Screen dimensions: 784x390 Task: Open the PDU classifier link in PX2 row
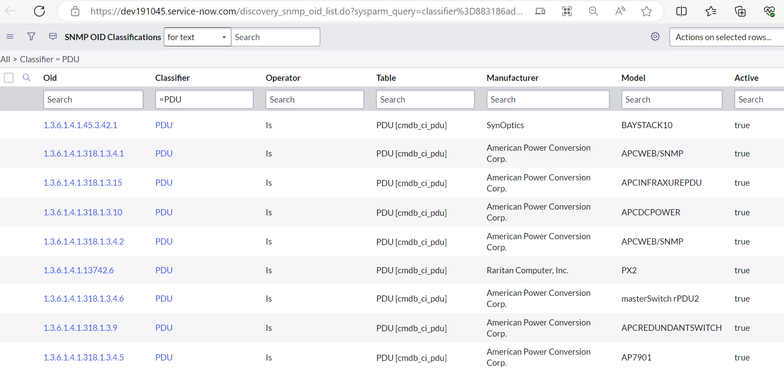tap(164, 270)
